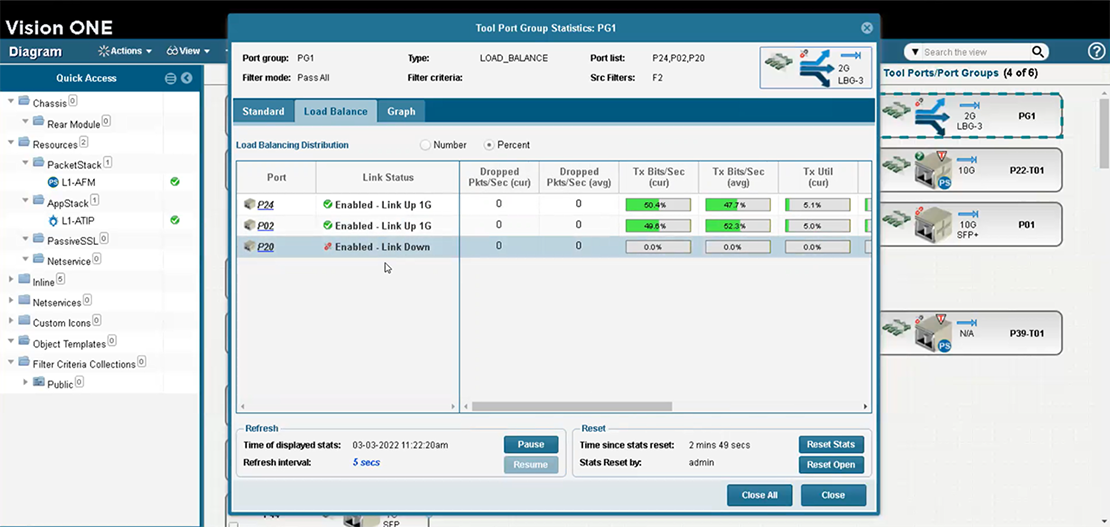
Task: Expand the Inline tree node
Action: coord(11,280)
